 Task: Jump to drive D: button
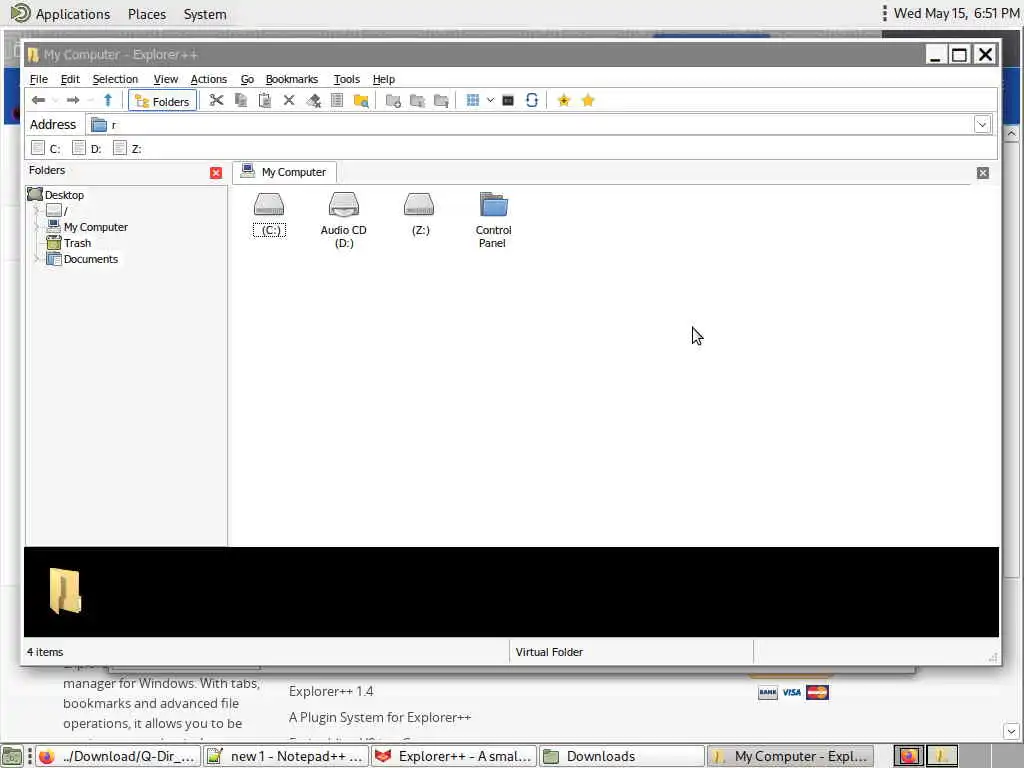(x=87, y=148)
